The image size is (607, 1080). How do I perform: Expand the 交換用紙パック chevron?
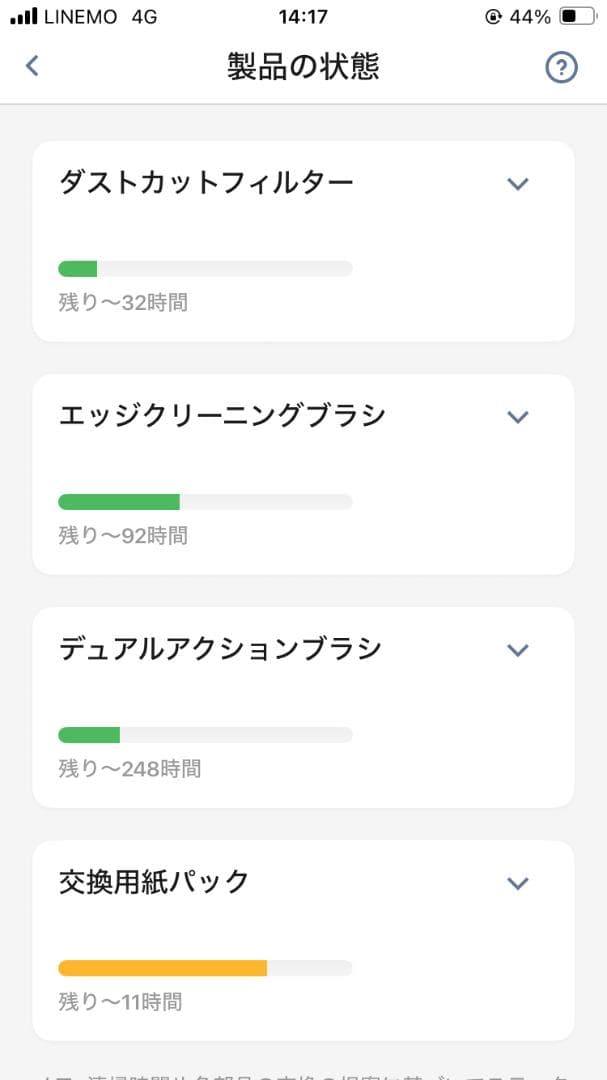(x=517, y=883)
